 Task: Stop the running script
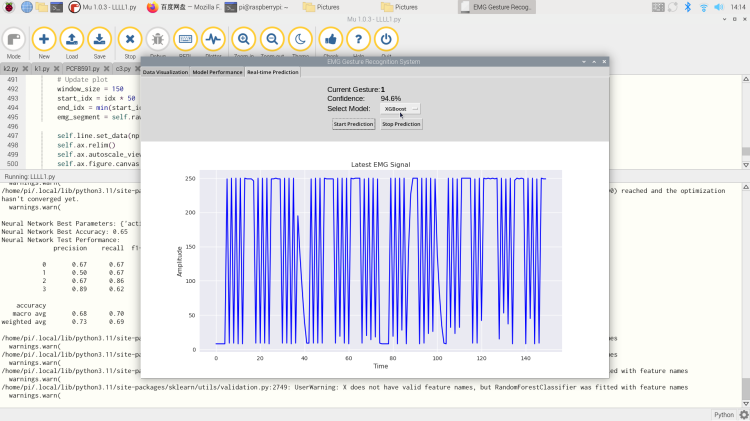[129, 41]
